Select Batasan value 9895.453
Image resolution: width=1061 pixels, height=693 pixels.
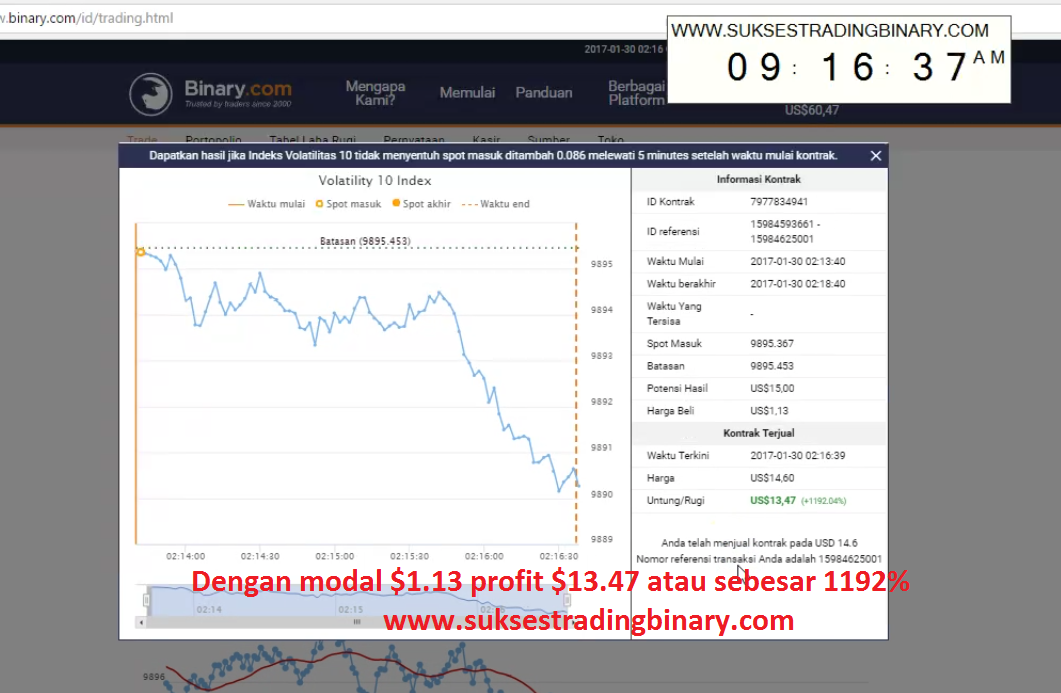click(772, 366)
